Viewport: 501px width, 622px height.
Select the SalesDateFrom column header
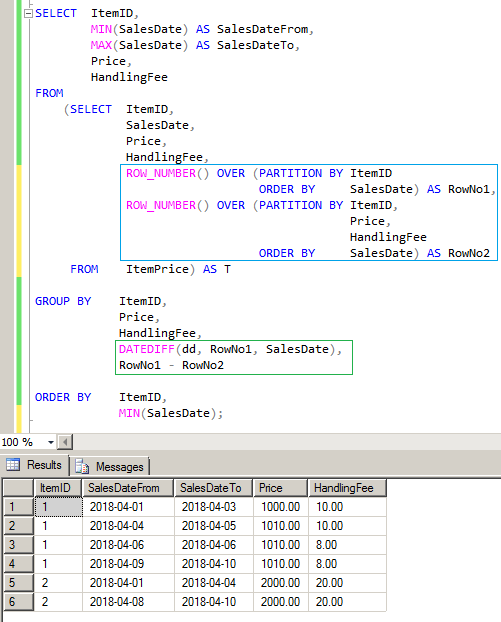tap(128, 488)
